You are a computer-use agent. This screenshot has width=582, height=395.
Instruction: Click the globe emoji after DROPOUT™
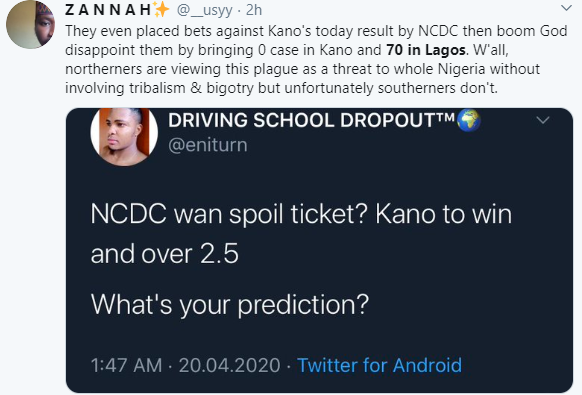[x=469, y=120]
